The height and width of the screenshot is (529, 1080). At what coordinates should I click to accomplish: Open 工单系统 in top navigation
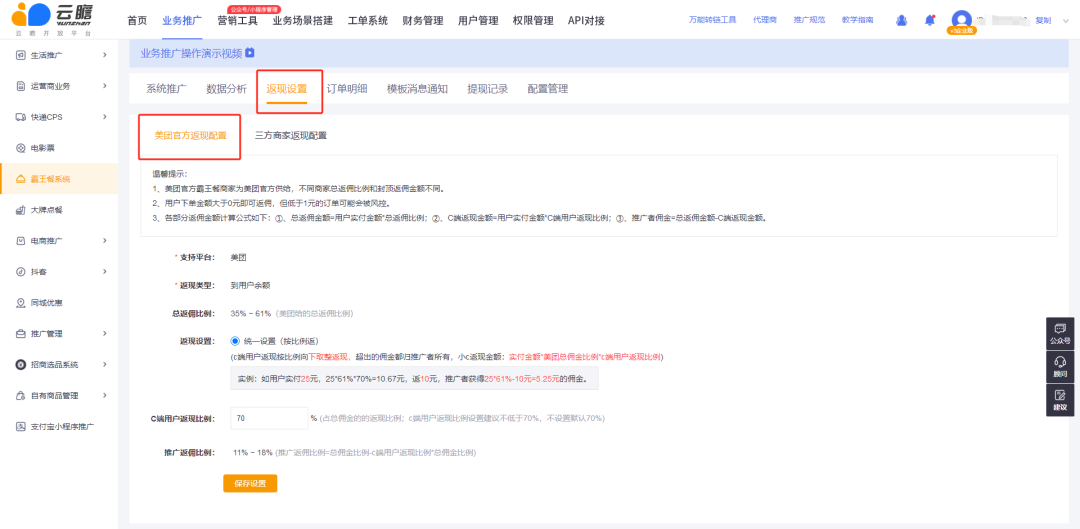[x=368, y=21]
